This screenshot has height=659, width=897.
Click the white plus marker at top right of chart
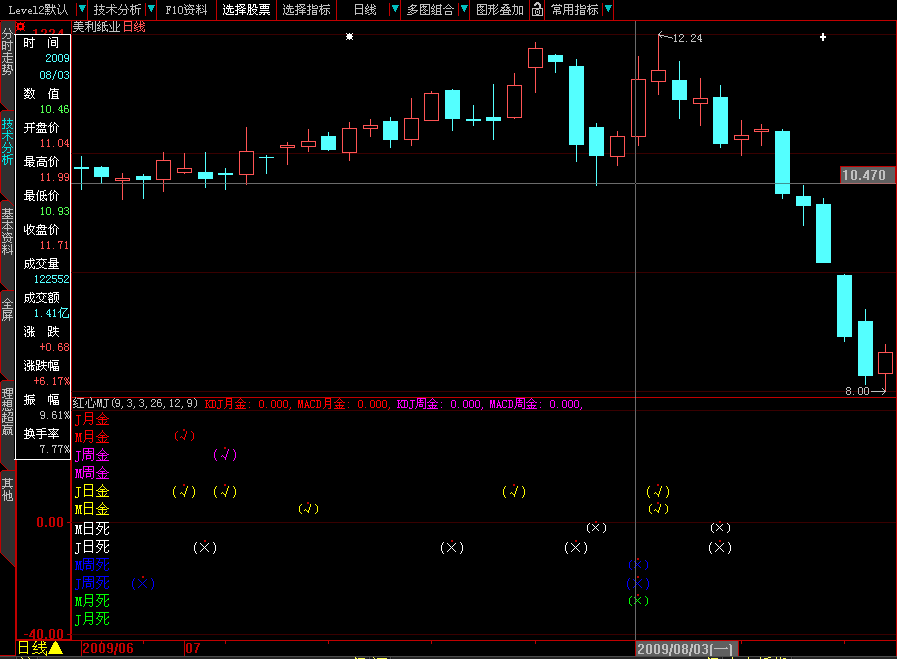823,37
